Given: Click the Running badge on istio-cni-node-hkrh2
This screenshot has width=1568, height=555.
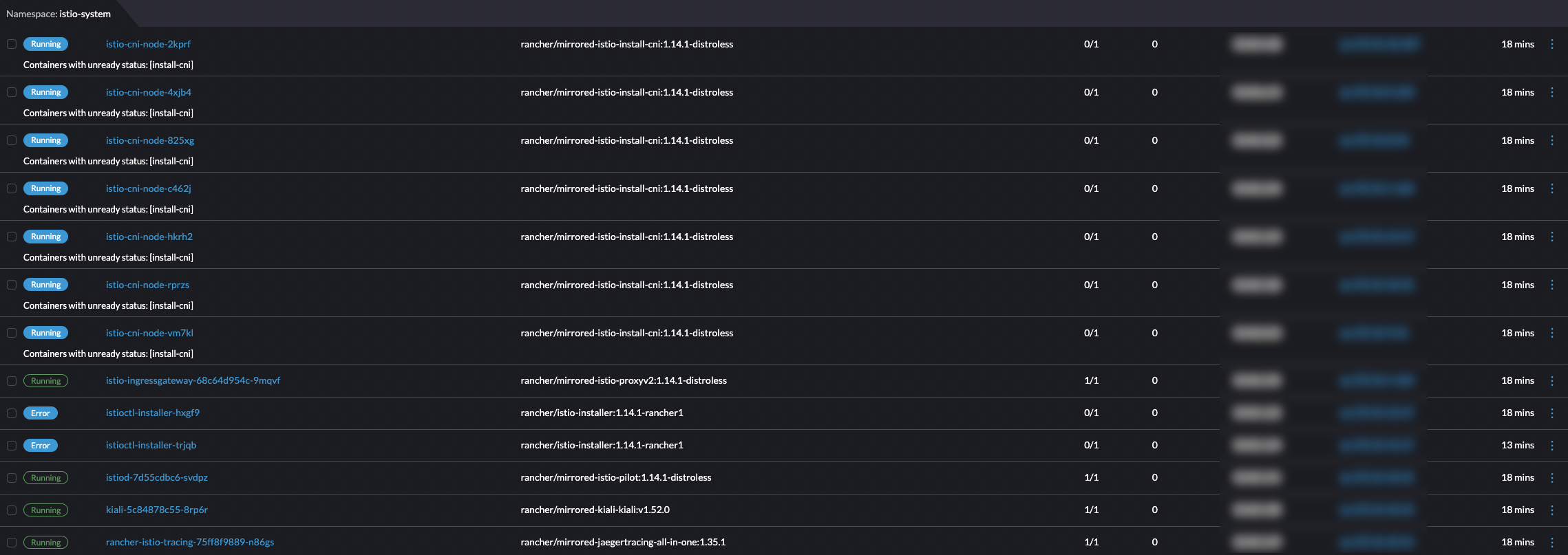Looking at the screenshot, I should [x=45, y=236].
